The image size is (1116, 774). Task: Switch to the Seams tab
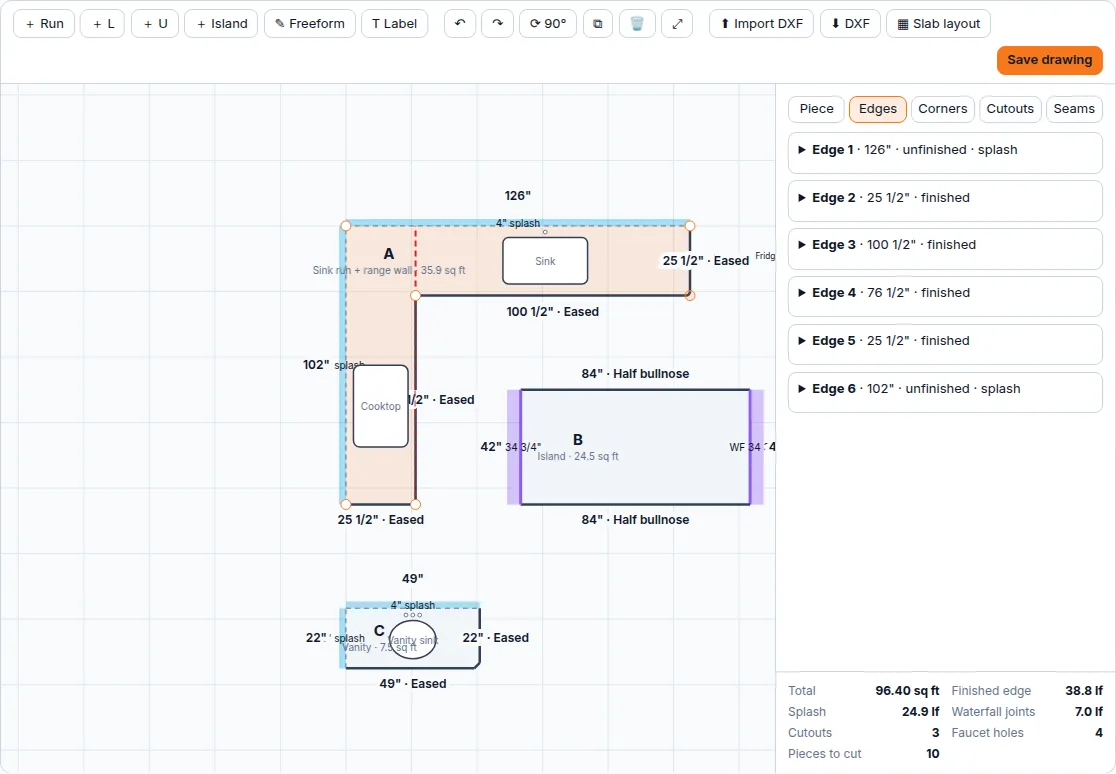click(x=1074, y=109)
